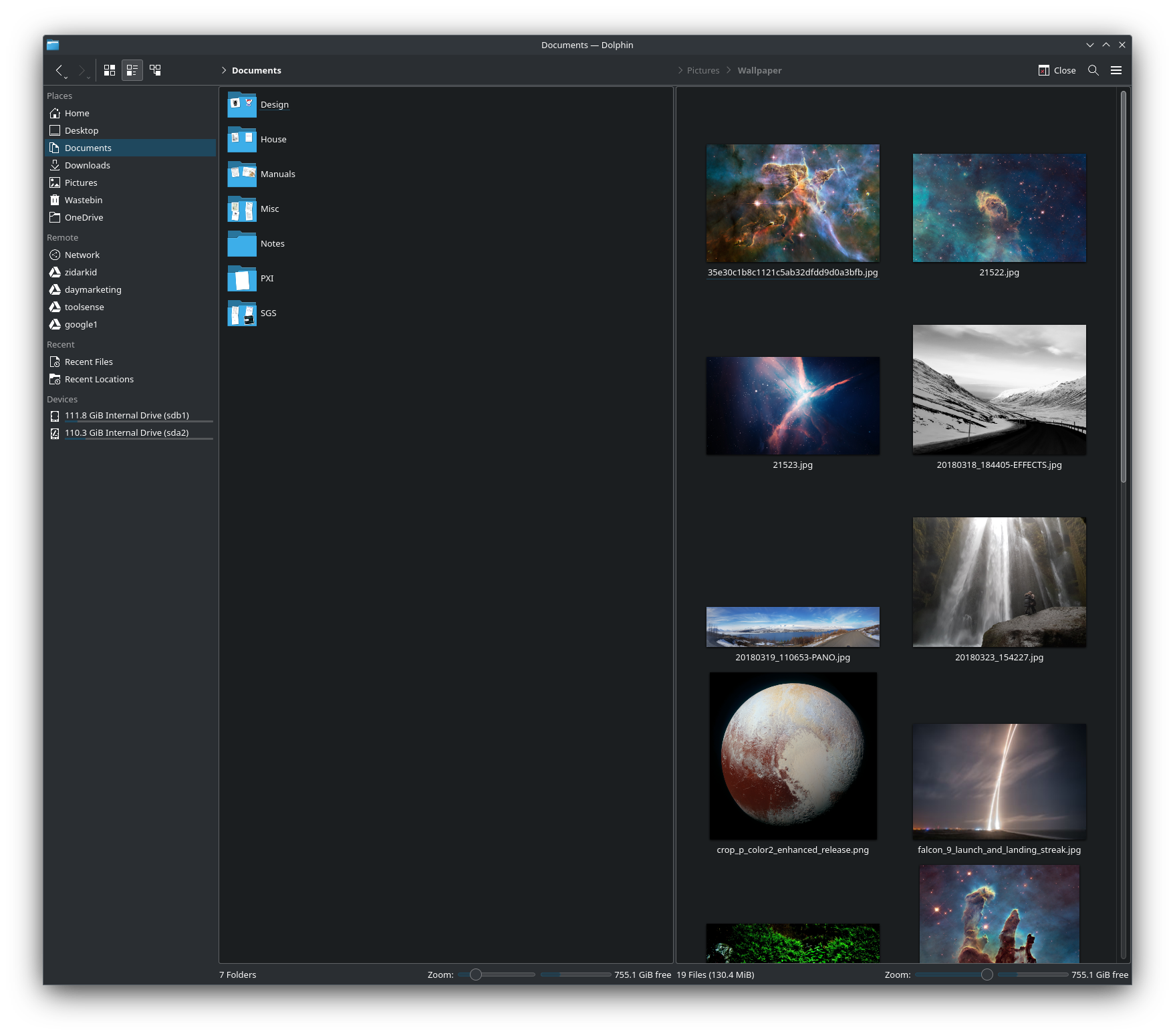Adjust the left pane zoom slider
The width and height of the screenshot is (1175, 1036).
point(476,975)
